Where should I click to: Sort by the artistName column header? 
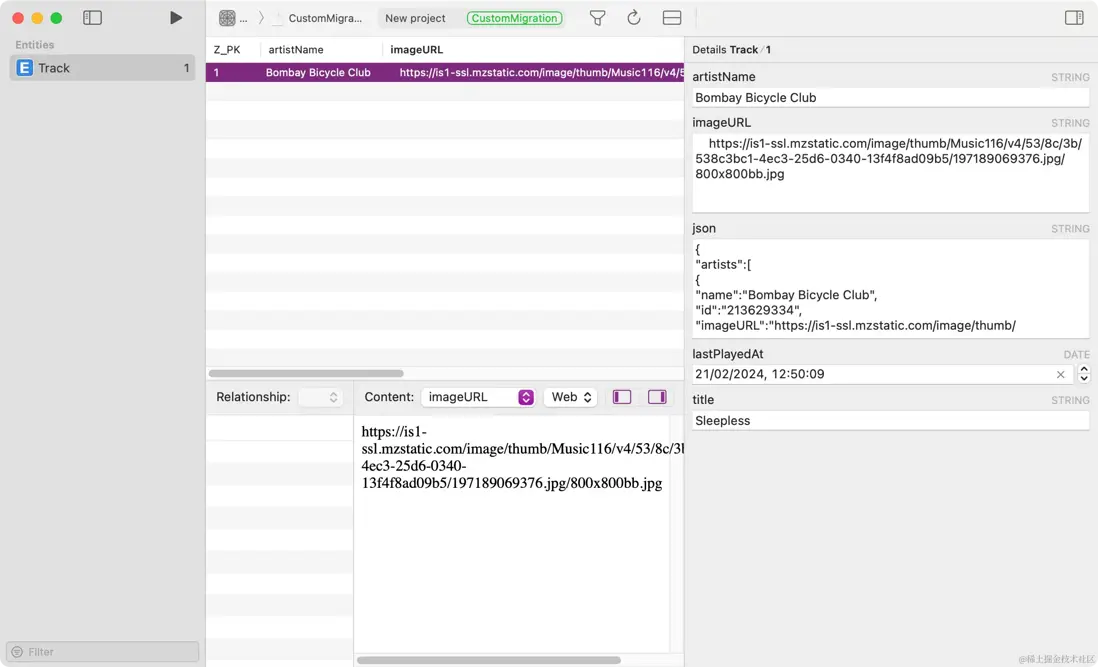[296, 49]
